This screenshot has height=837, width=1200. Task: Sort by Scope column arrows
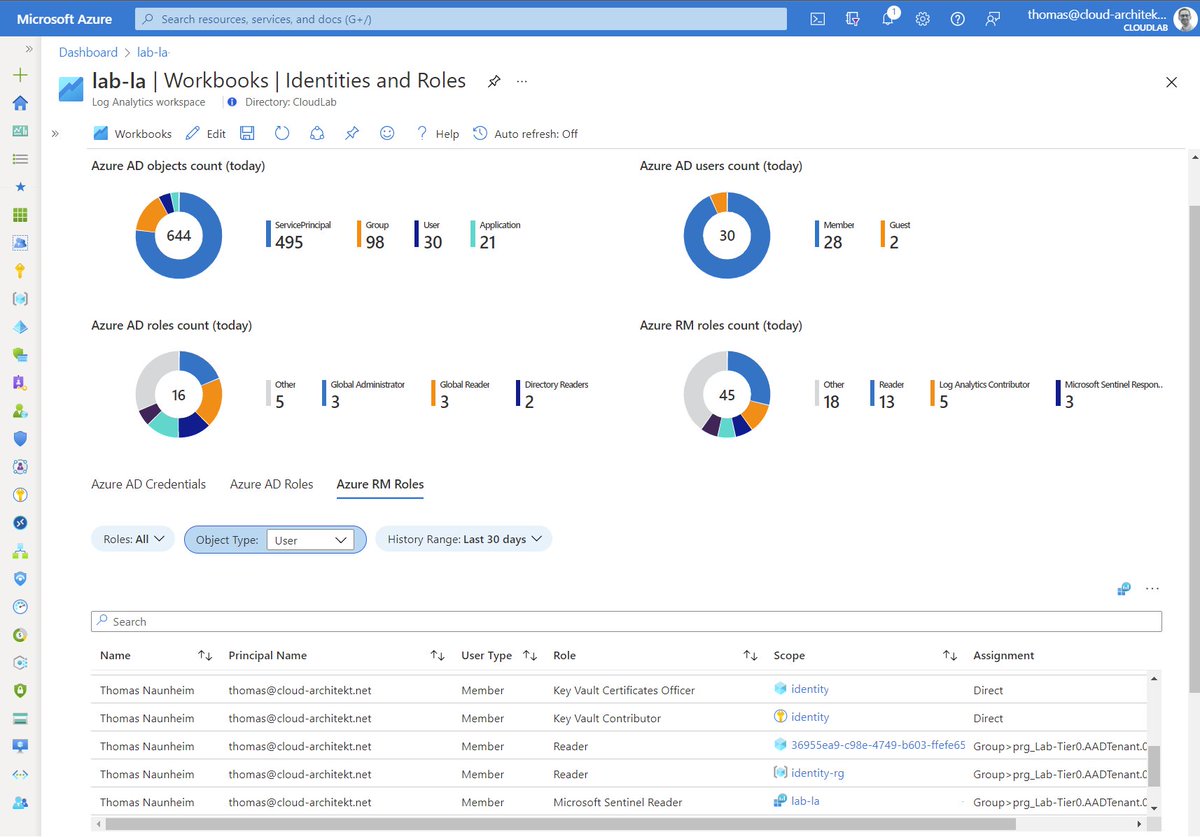pos(950,655)
